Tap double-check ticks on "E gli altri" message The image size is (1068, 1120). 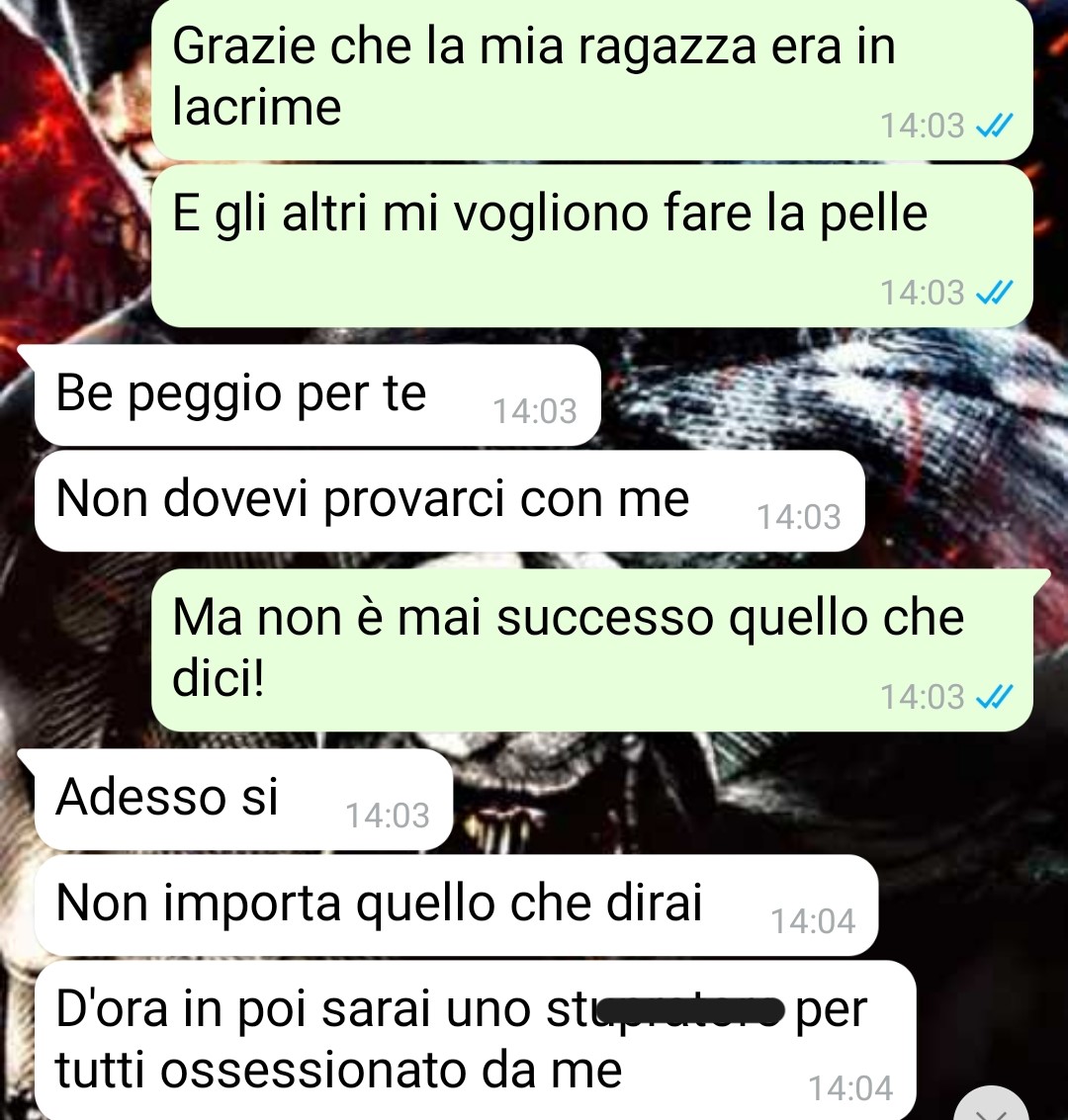[x=995, y=293]
